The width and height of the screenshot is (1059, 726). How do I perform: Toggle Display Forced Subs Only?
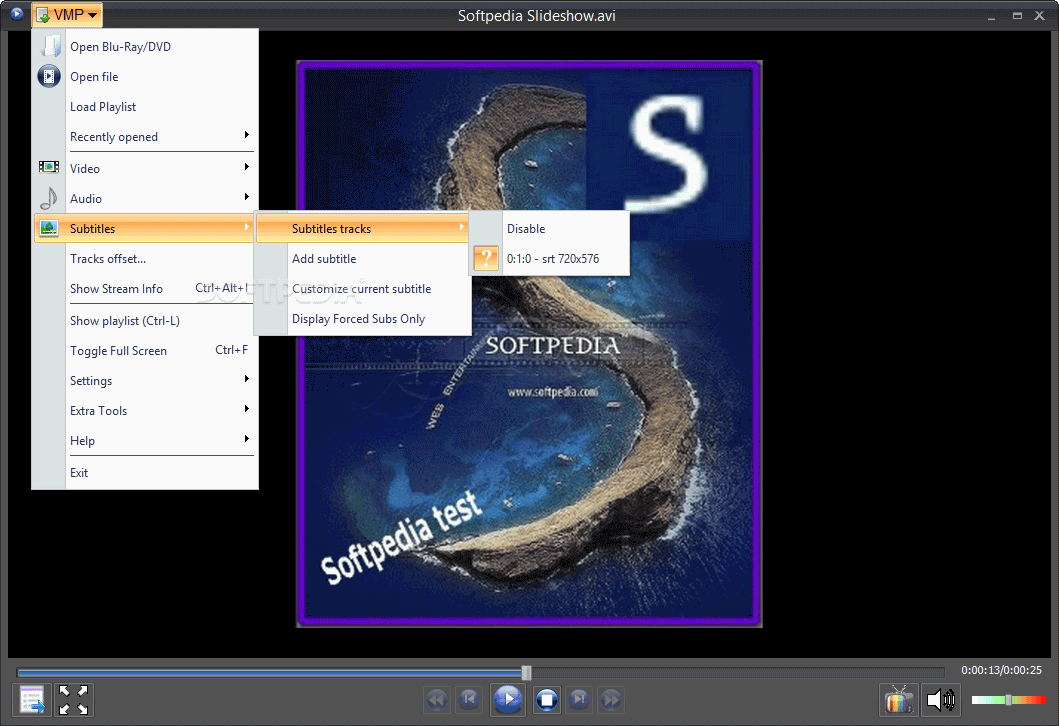point(362,319)
